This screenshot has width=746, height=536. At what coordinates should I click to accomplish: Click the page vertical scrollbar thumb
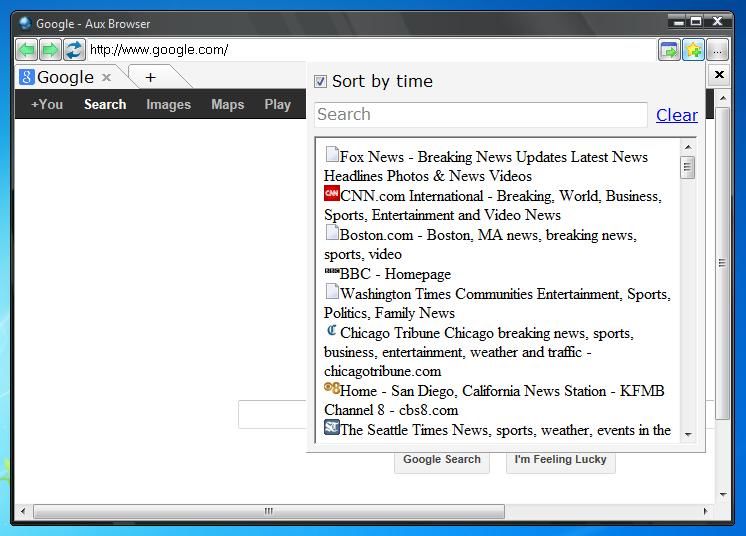723,263
